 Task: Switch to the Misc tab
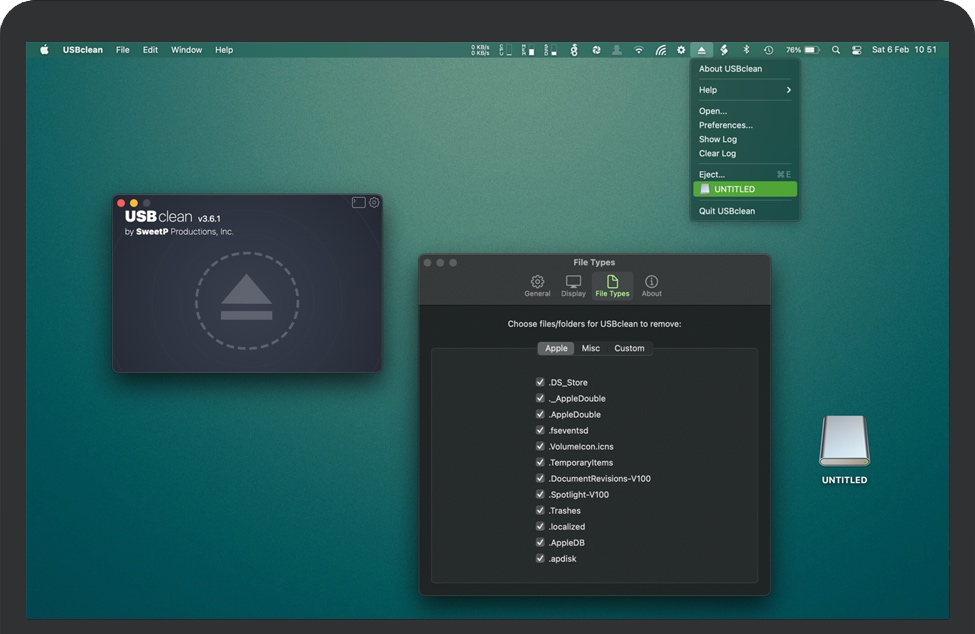click(591, 349)
